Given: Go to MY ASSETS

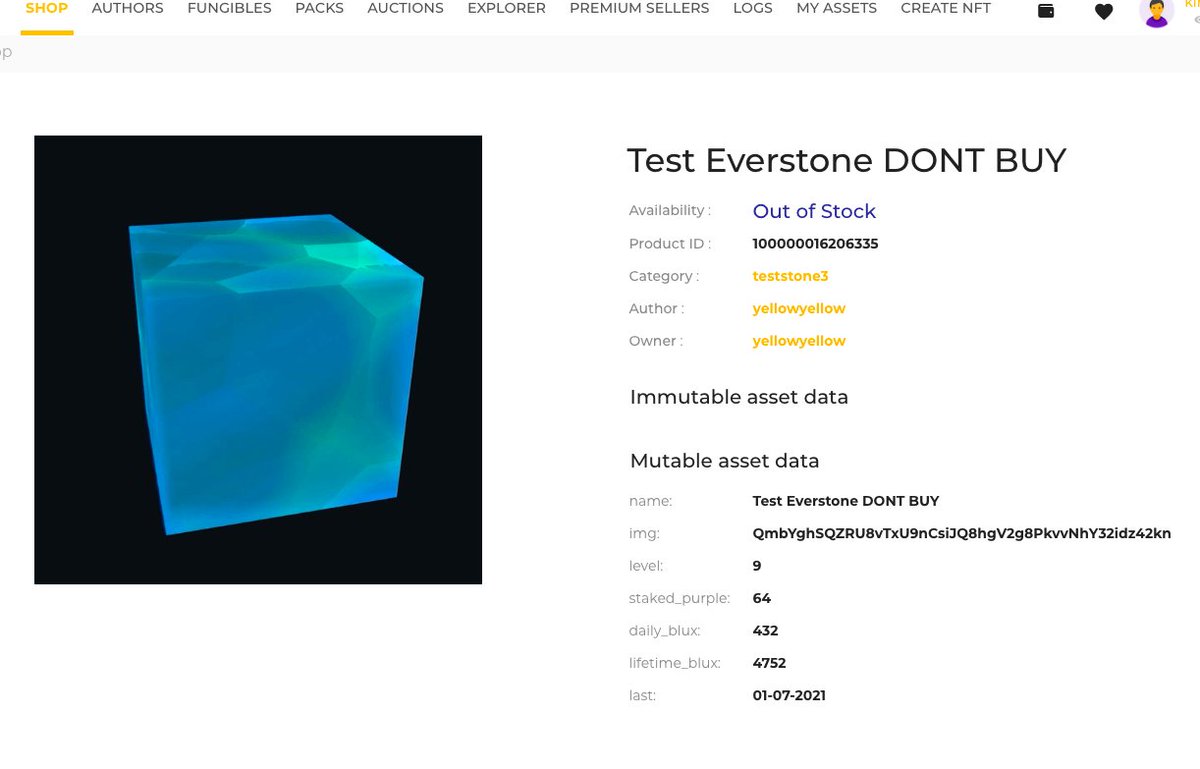Looking at the screenshot, I should point(836,8).
